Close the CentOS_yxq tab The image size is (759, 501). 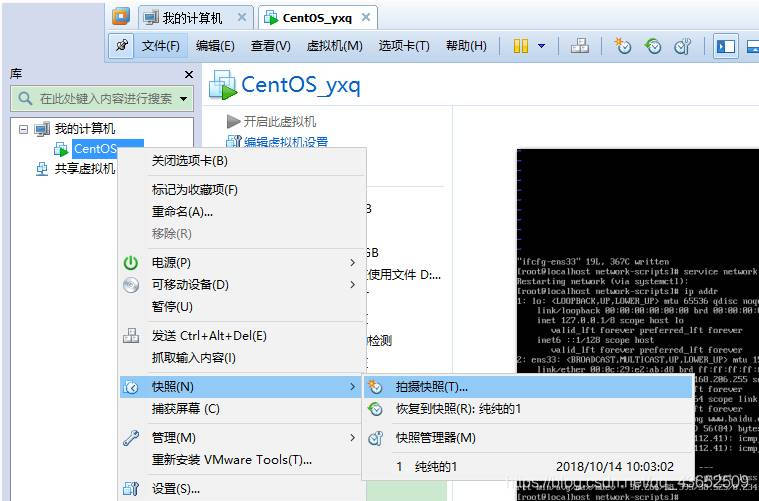point(366,17)
